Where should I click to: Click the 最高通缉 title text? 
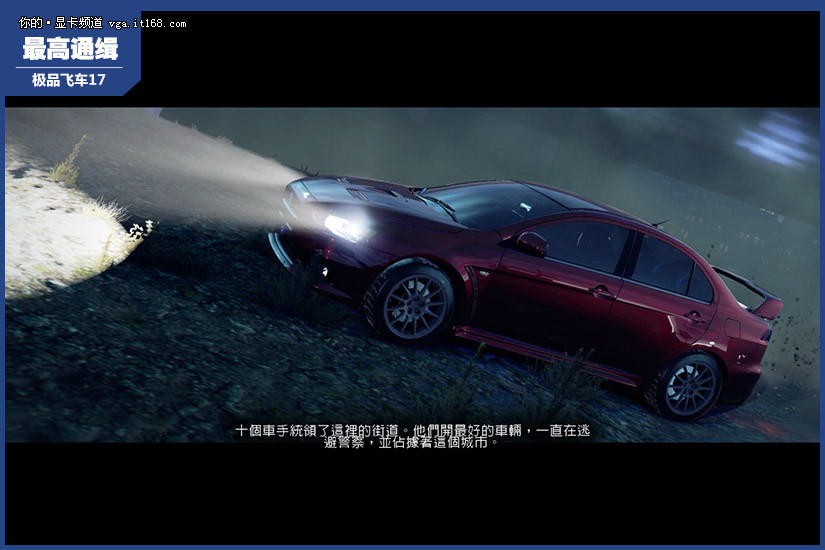tap(70, 48)
